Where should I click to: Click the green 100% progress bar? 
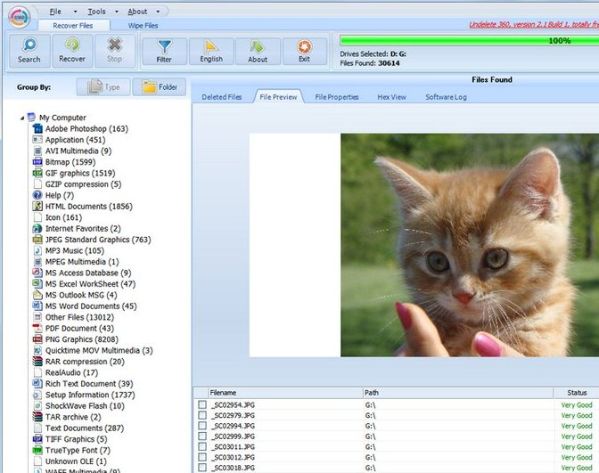point(469,40)
